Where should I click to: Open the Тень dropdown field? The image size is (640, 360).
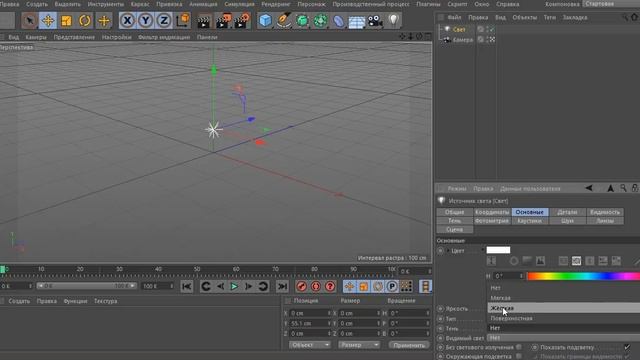pos(564,328)
